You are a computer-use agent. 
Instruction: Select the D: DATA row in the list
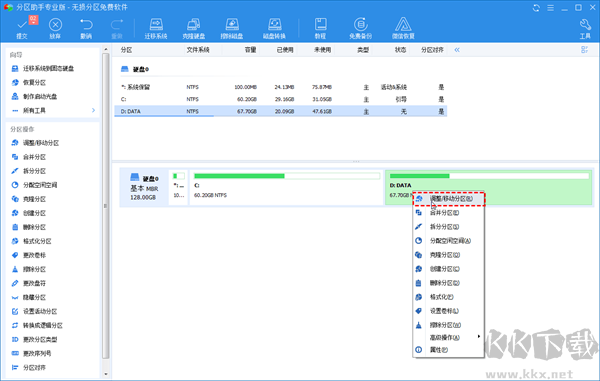[281, 111]
